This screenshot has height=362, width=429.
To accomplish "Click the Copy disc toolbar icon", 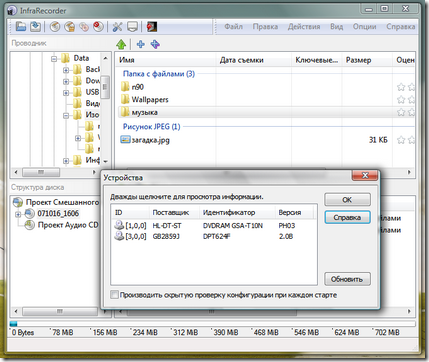I will (84, 27).
